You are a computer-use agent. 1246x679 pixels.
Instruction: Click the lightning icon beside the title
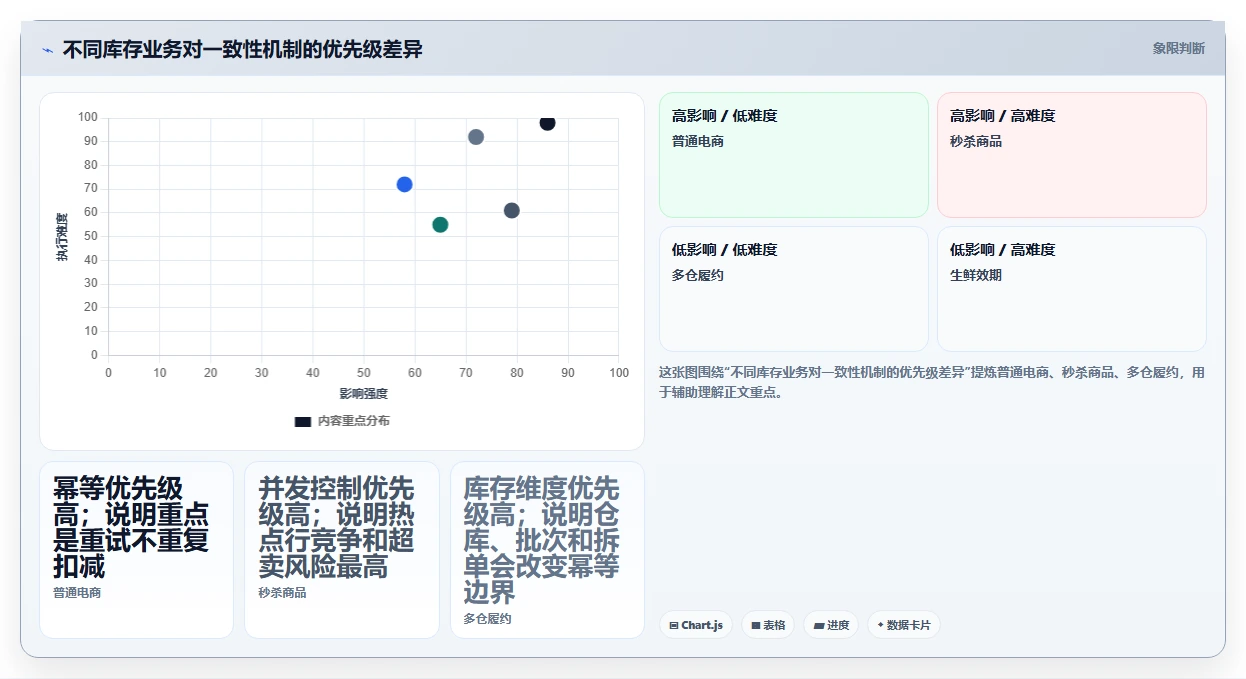(x=47, y=50)
